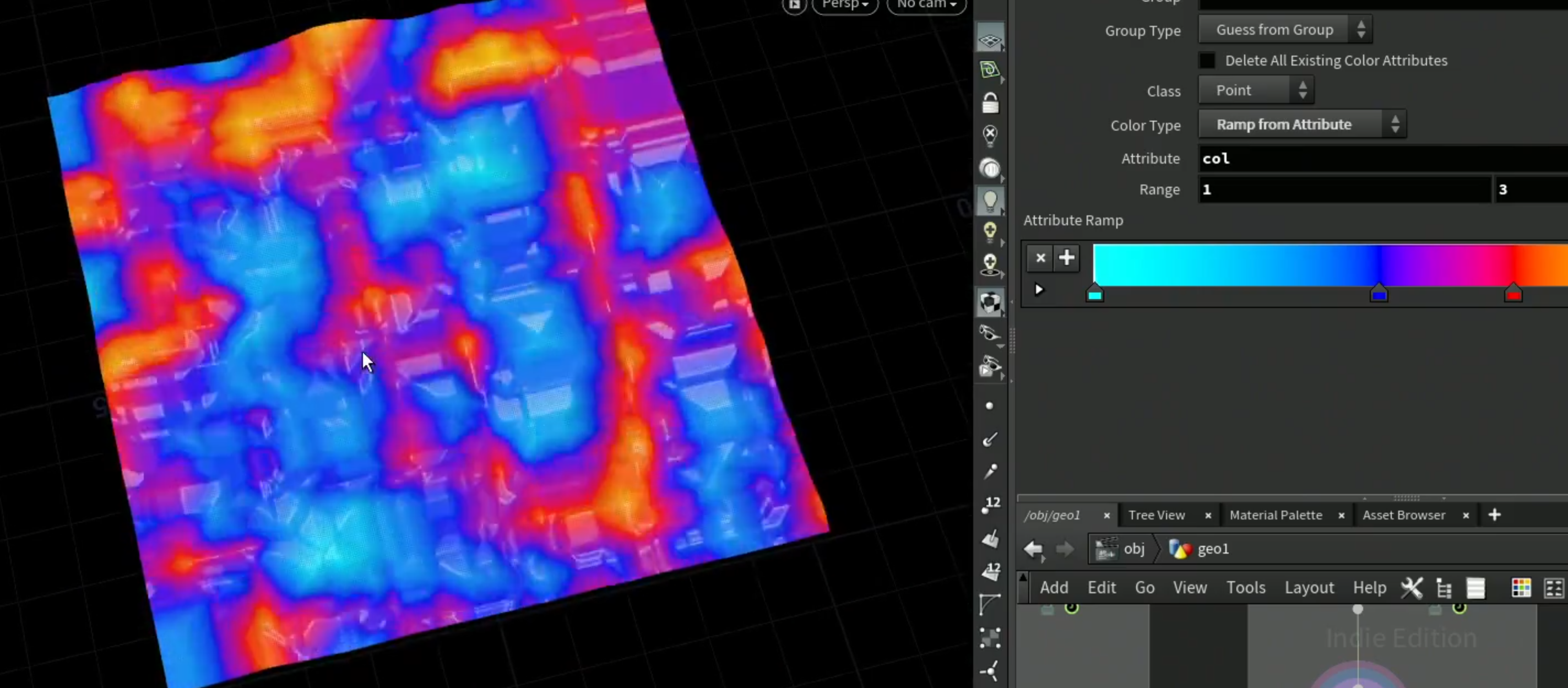This screenshot has width=1568, height=688.
Task: Click the color palette grid icon
Action: pyautogui.click(x=1521, y=588)
